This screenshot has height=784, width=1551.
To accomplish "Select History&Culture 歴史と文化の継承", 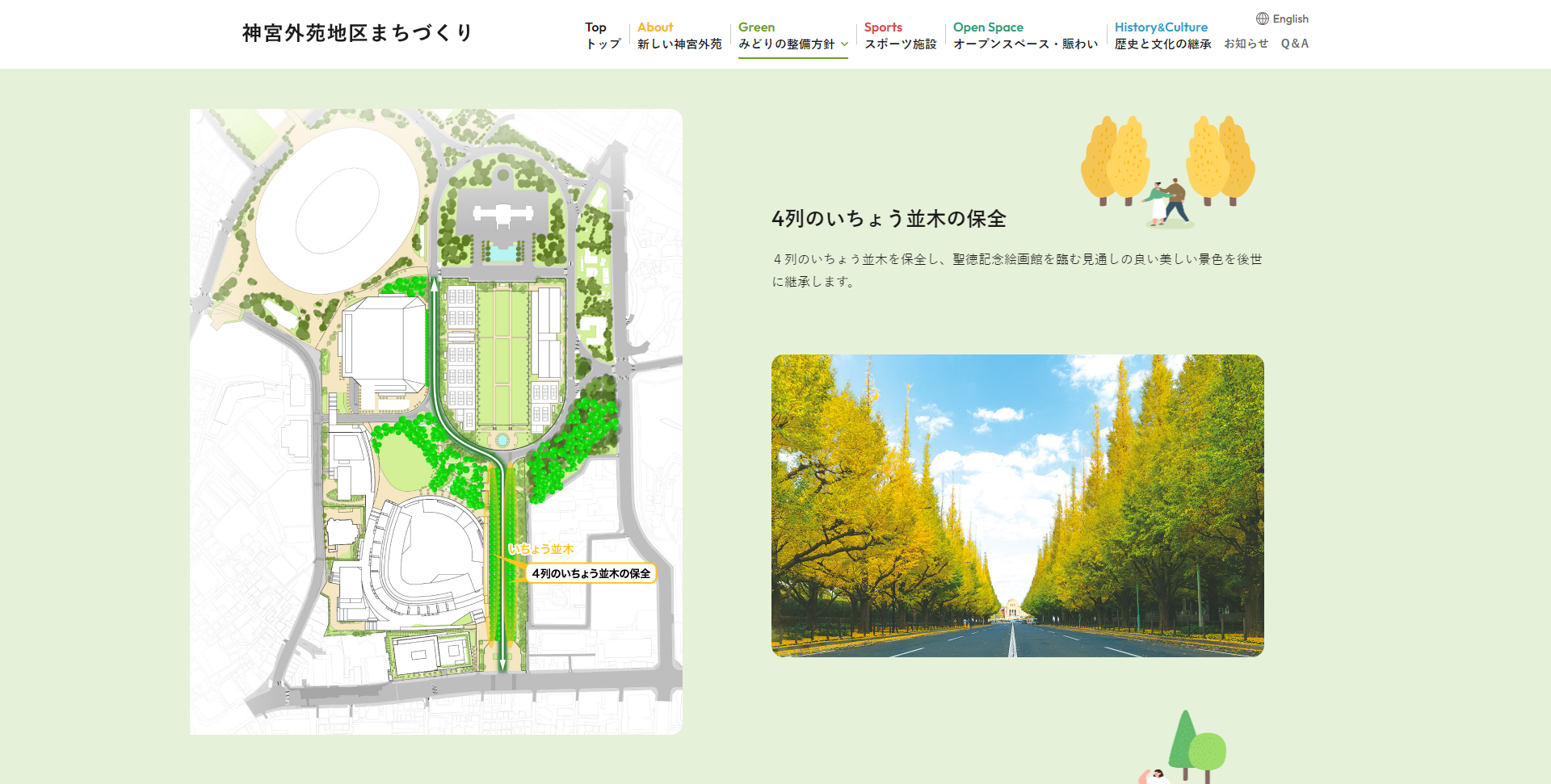I will (1162, 36).
